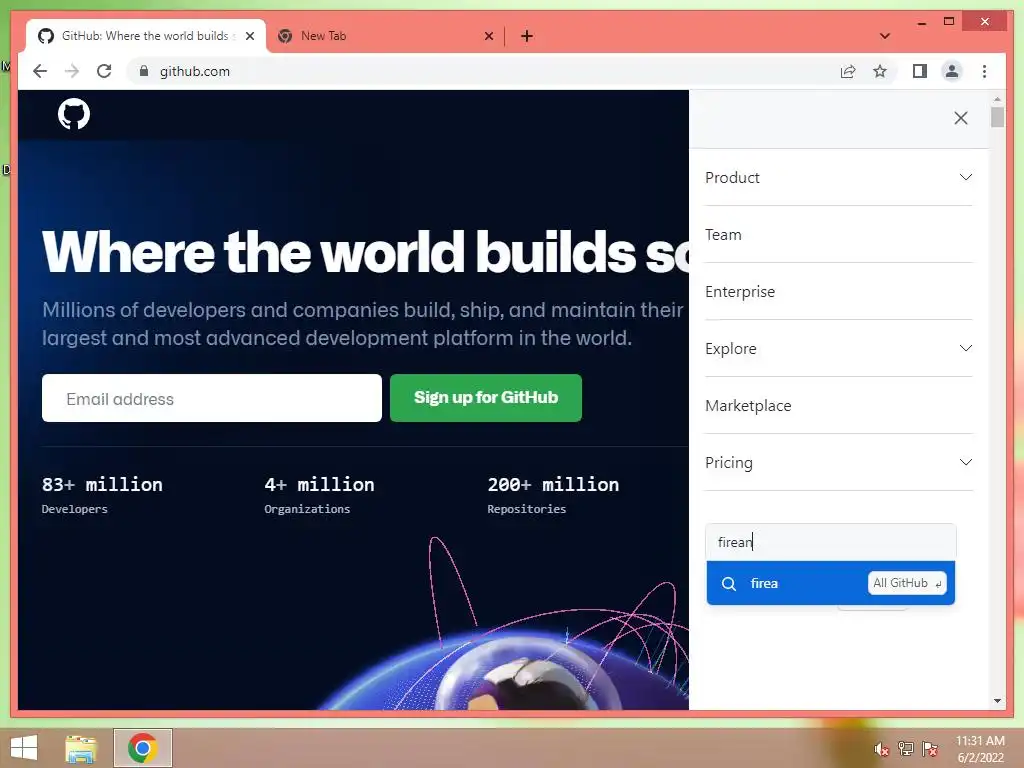This screenshot has width=1024, height=768.
Task: Expand the Pricing chevron
Action: point(966,462)
